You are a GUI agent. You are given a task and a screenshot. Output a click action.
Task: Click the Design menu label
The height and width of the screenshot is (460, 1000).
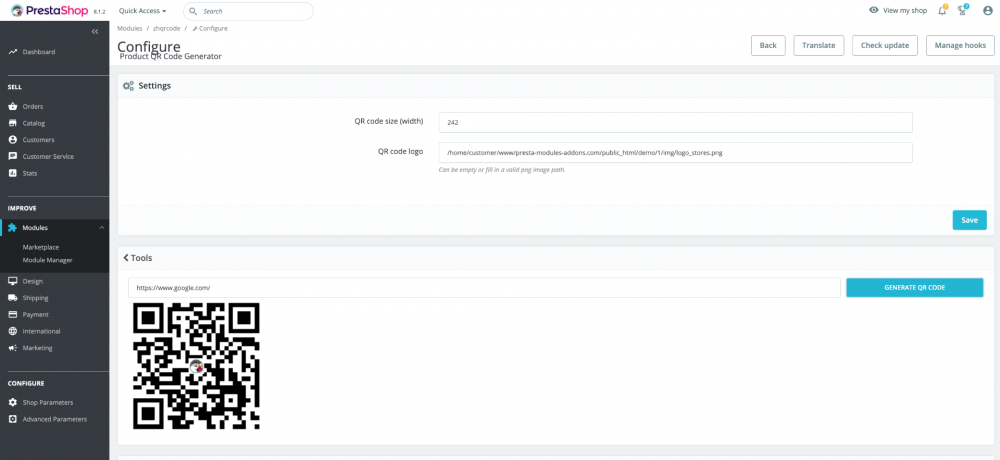(33, 281)
